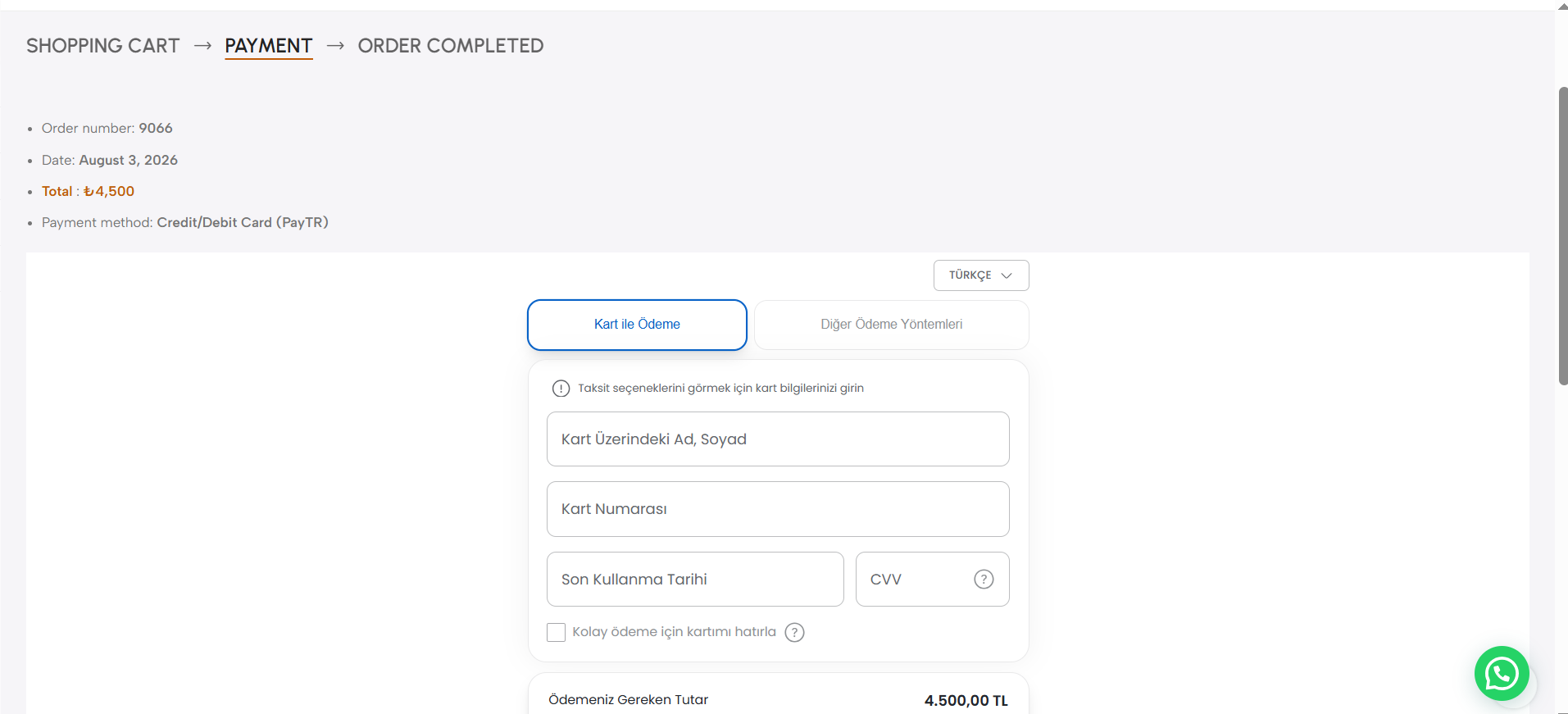Image resolution: width=1568 pixels, height=714 pixels.
Task: Open WhatsApp chat floating icon
Action: [x=1502, y=674]
